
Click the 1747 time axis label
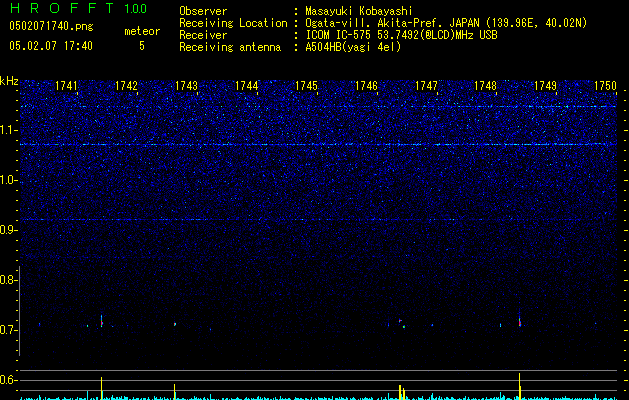(x=426, y=86)
